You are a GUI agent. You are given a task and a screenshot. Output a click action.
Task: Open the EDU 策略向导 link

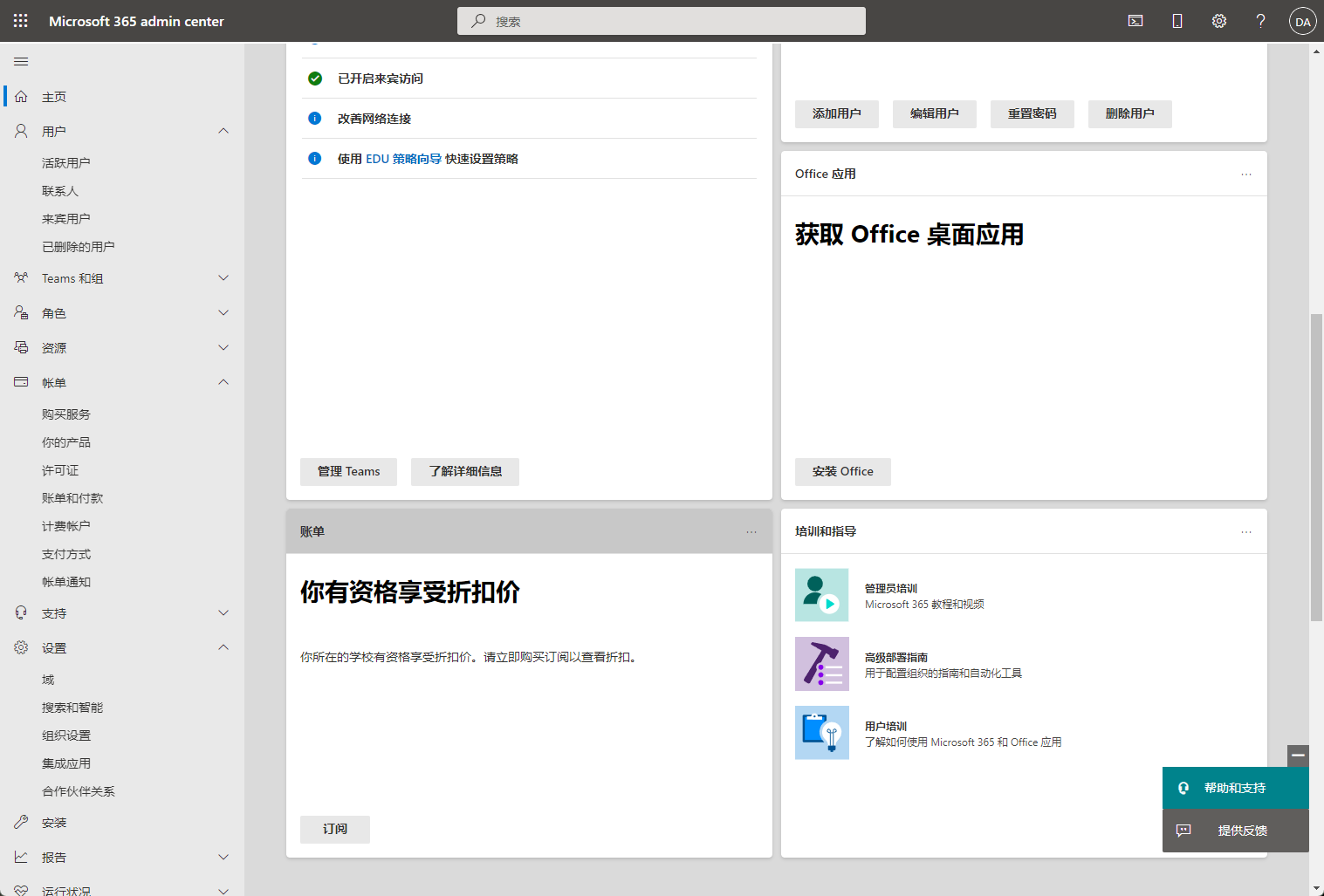click(x=403, y=159)
